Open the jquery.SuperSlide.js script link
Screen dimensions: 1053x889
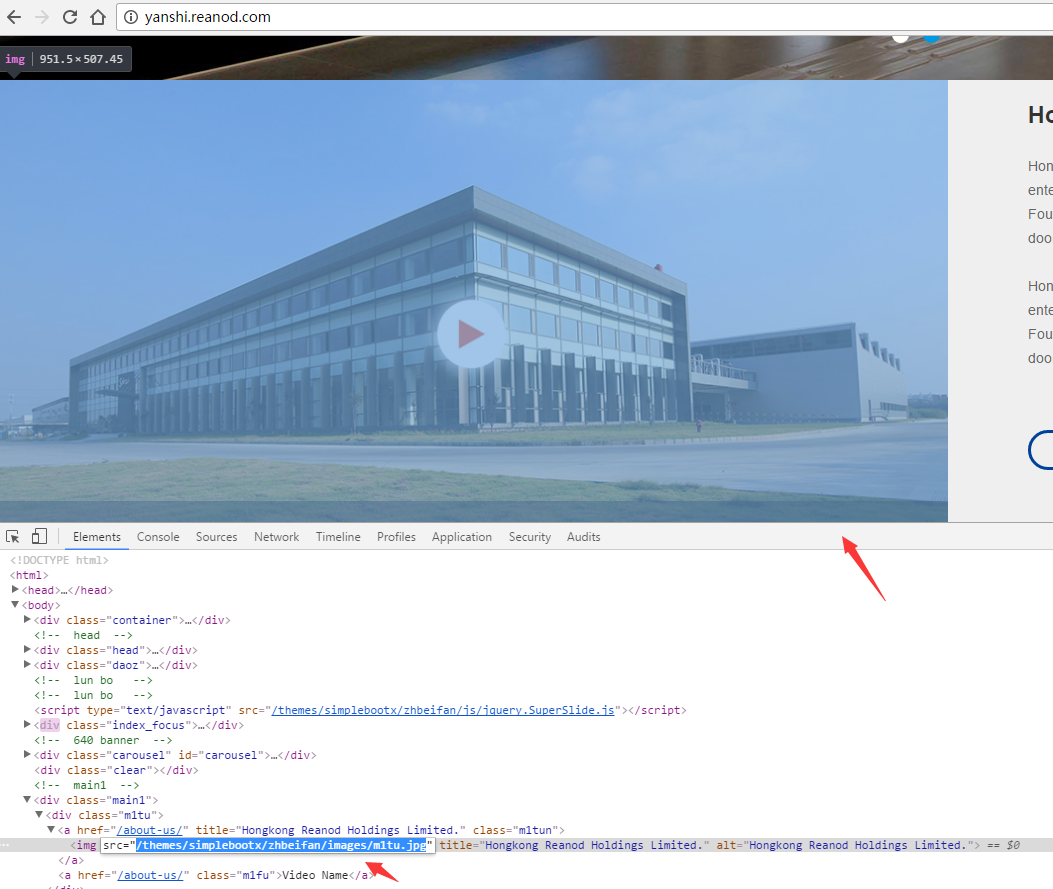[x=443, y=710]
